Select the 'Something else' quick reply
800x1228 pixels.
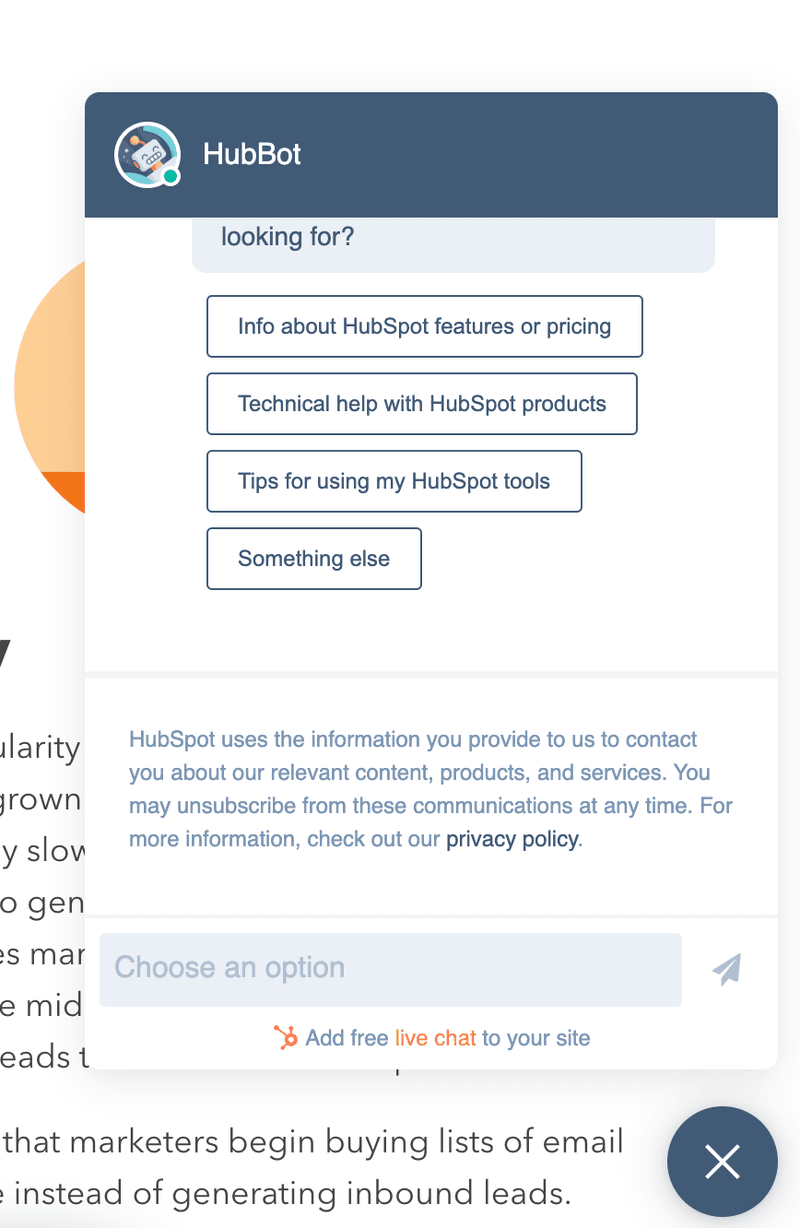tap(313, 558)
